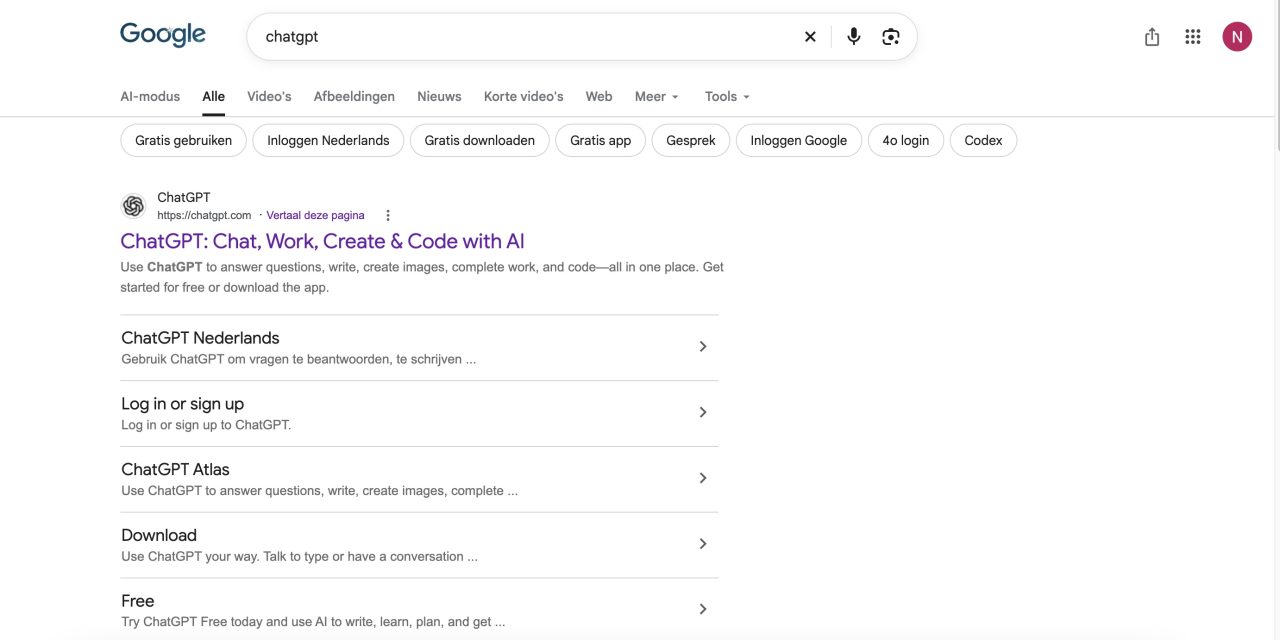
Task: Click the Inloggen Nederlands chip
Action: pos(328,140)
